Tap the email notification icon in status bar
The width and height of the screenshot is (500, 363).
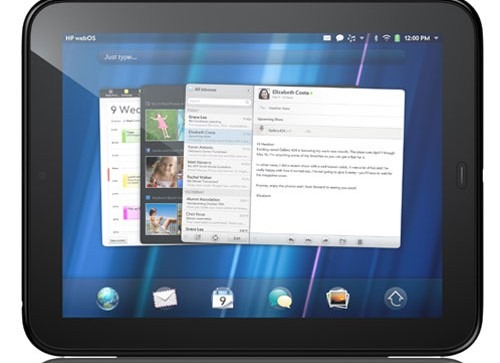pos(327,38)
